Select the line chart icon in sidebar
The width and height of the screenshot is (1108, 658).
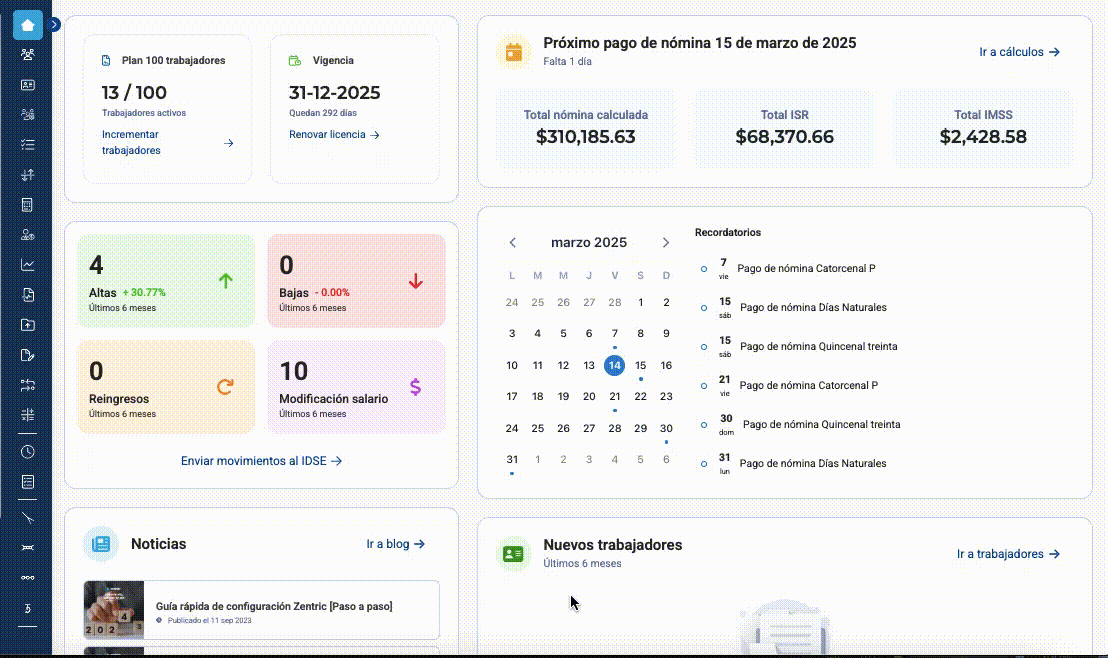click(28, 265)
